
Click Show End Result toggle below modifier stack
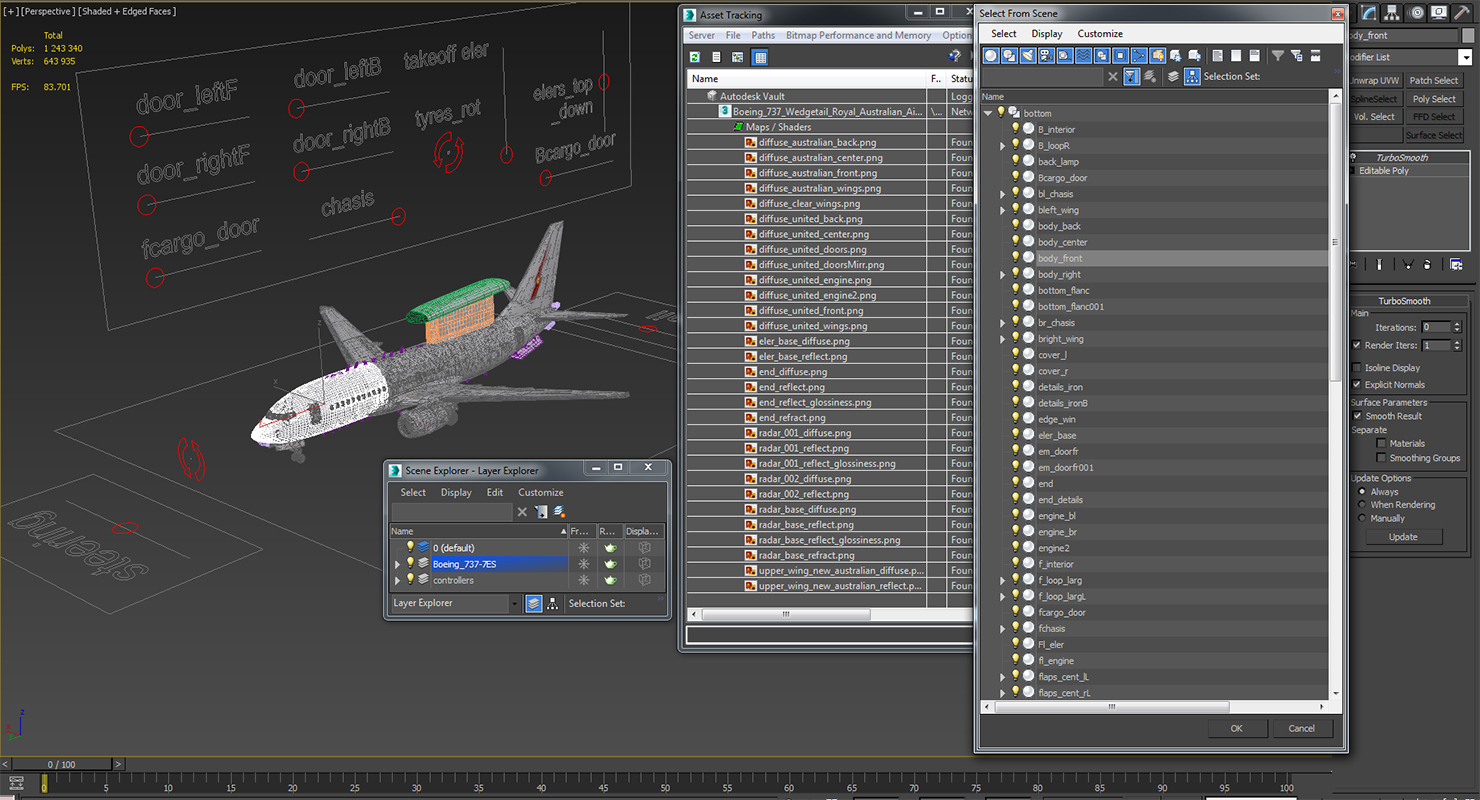(x=1379, y=264)
